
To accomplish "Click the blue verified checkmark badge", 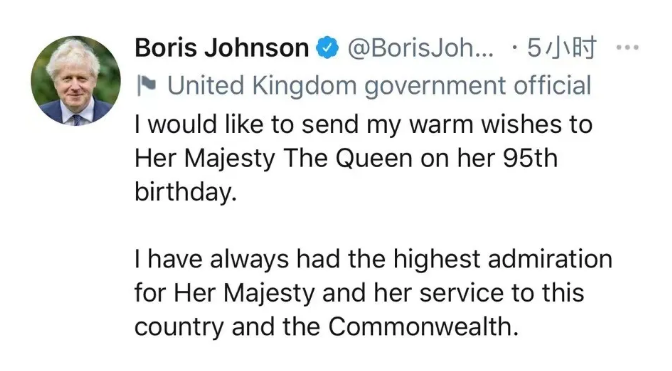I will click(x=327, y=48).
